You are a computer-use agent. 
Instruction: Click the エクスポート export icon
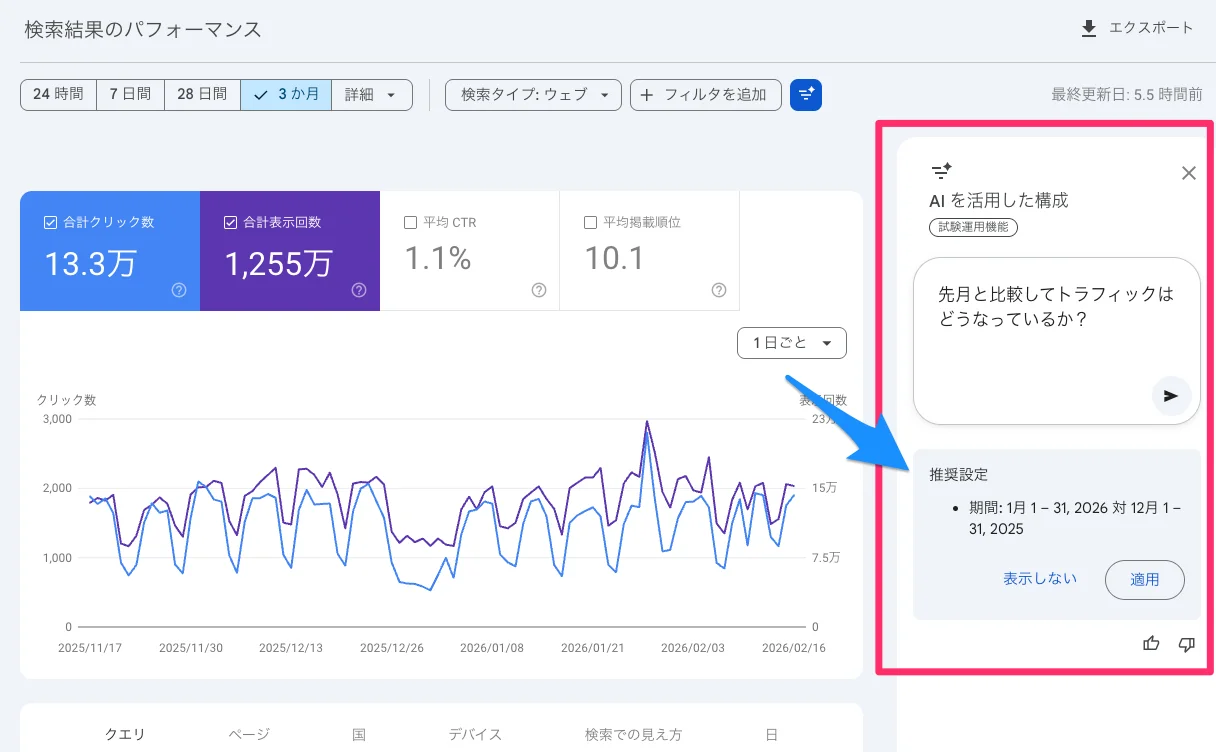click(x=1088, y=29)
